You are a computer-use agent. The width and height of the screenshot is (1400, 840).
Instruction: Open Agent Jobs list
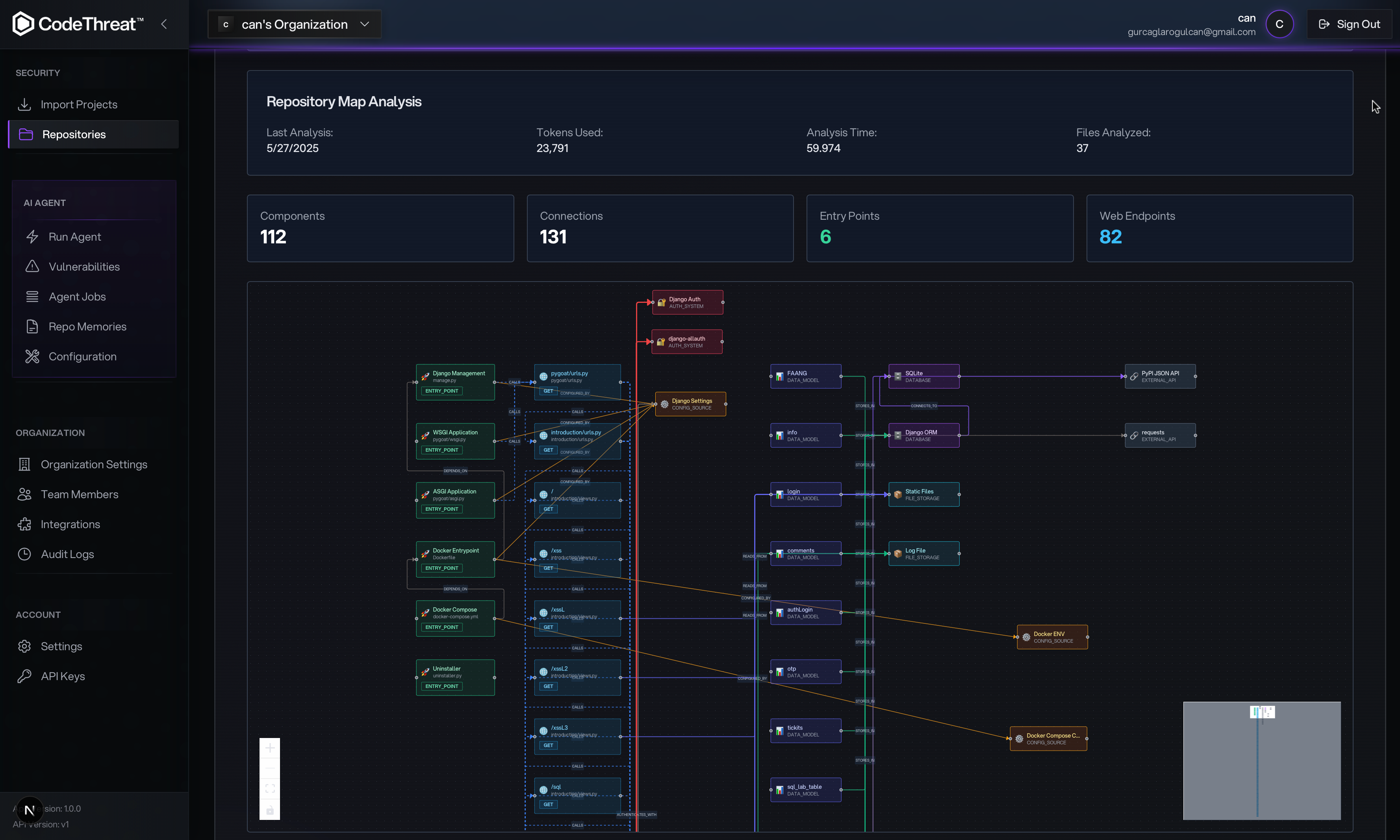pyautogui.click(x=95, y=297)
